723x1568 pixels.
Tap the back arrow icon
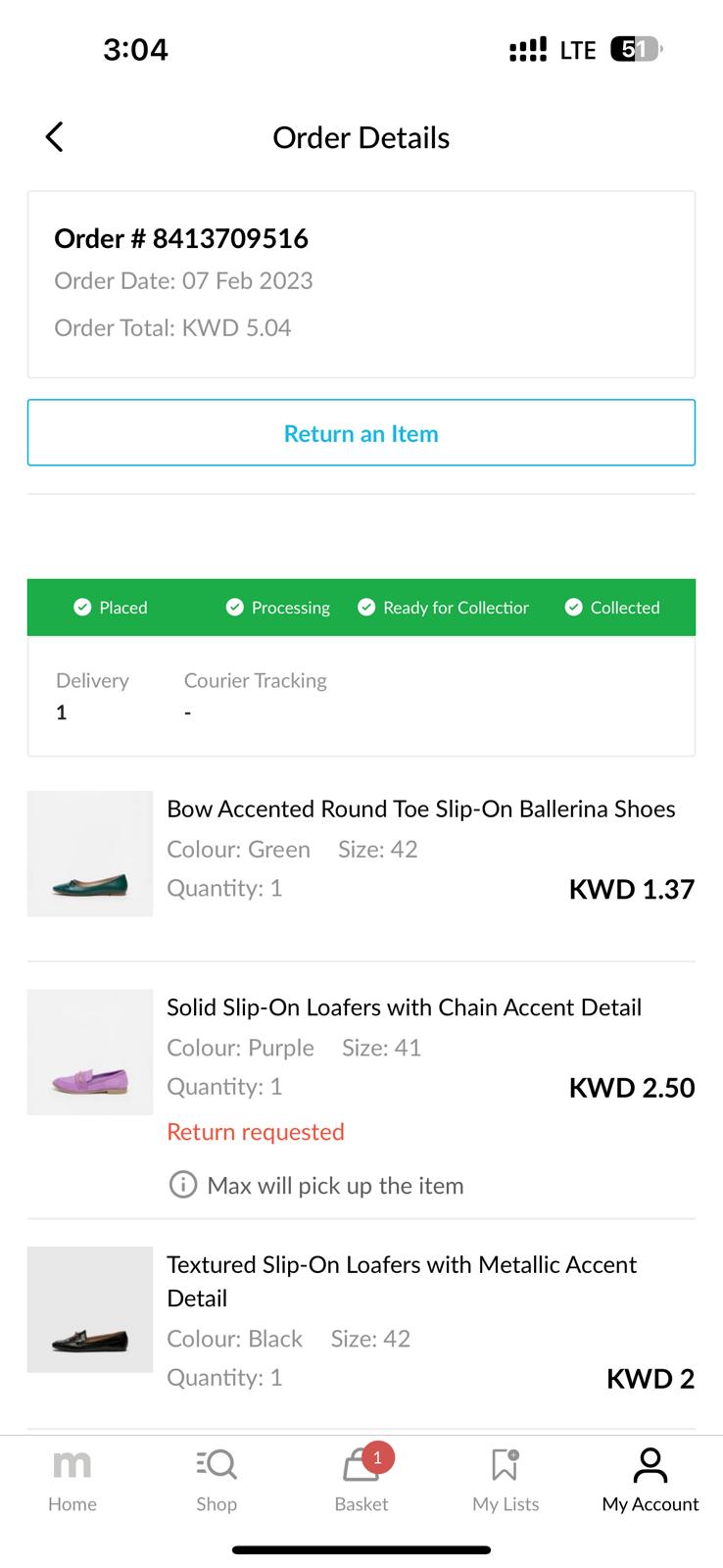point(55,137)
